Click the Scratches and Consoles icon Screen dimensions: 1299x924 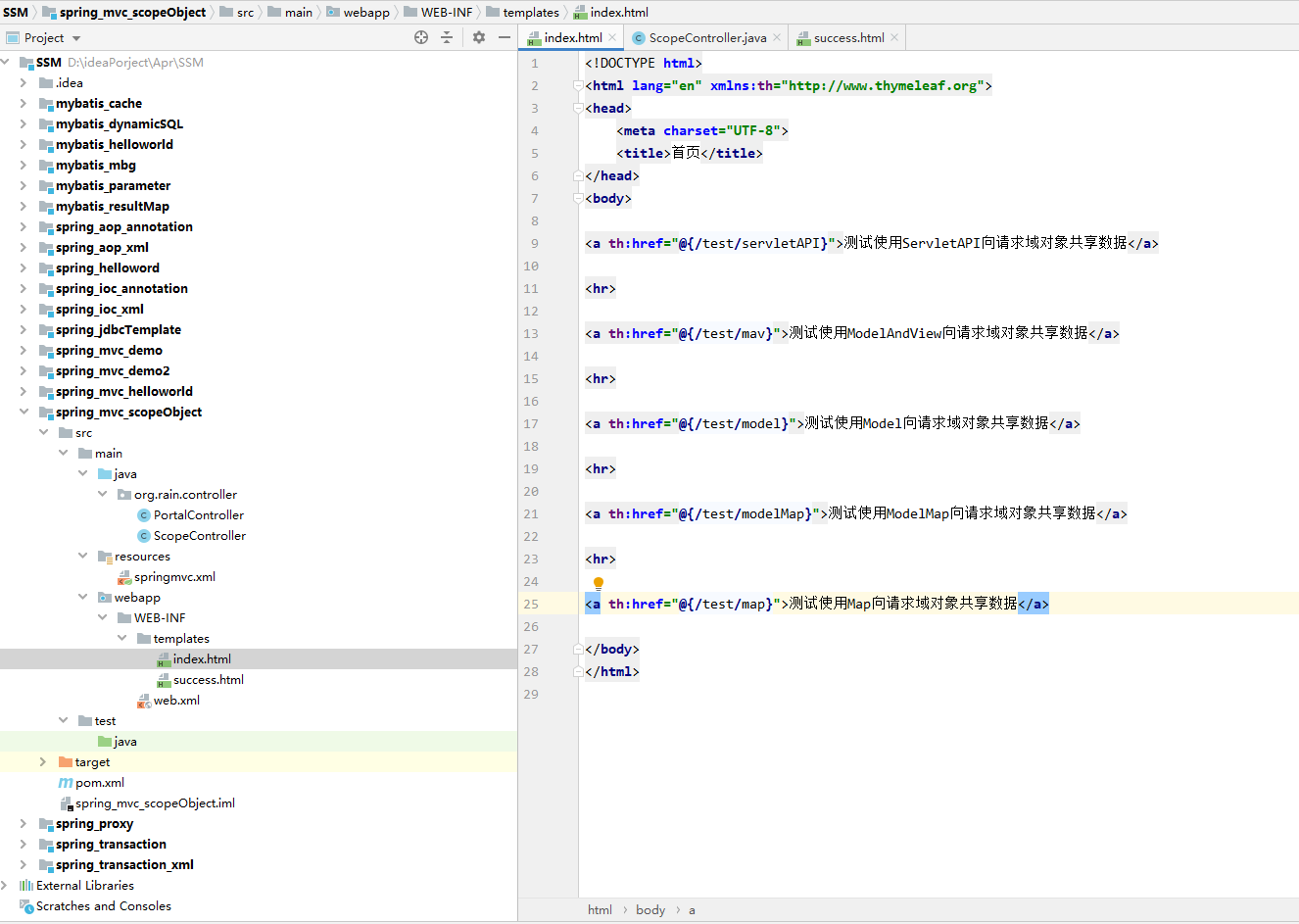point(26,906)
